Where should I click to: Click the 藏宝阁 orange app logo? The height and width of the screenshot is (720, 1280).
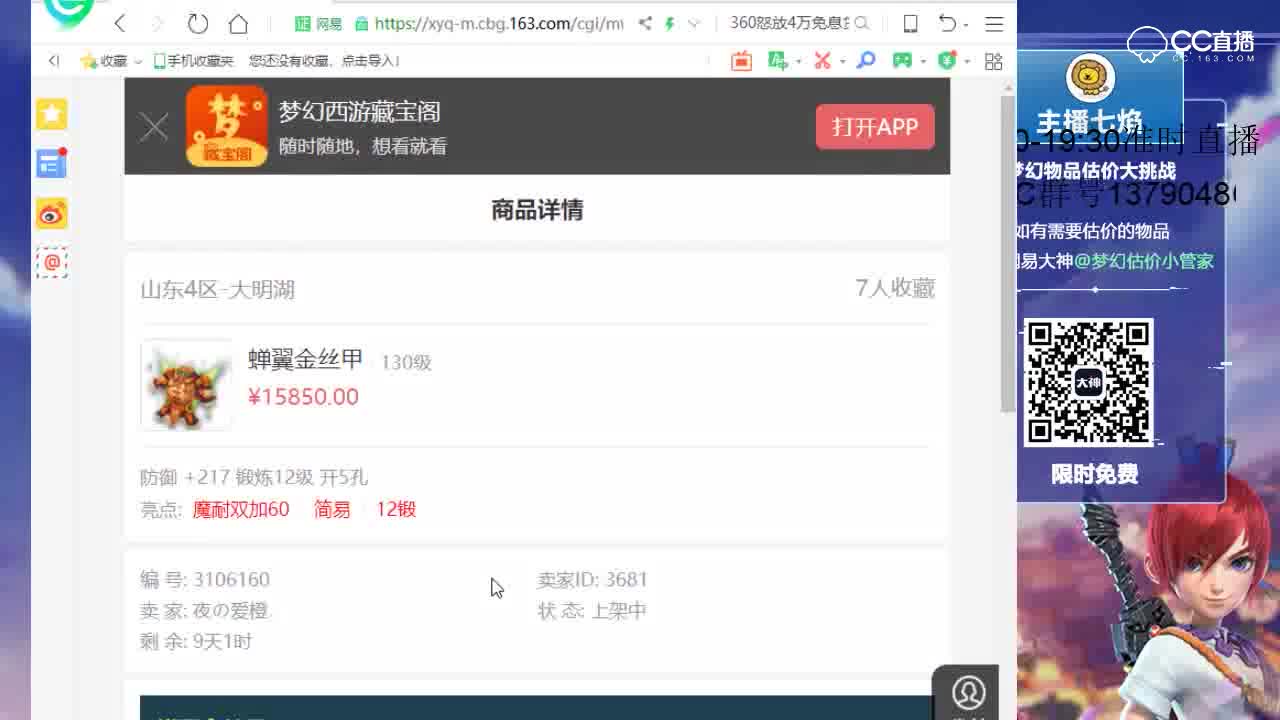[227, 126]
